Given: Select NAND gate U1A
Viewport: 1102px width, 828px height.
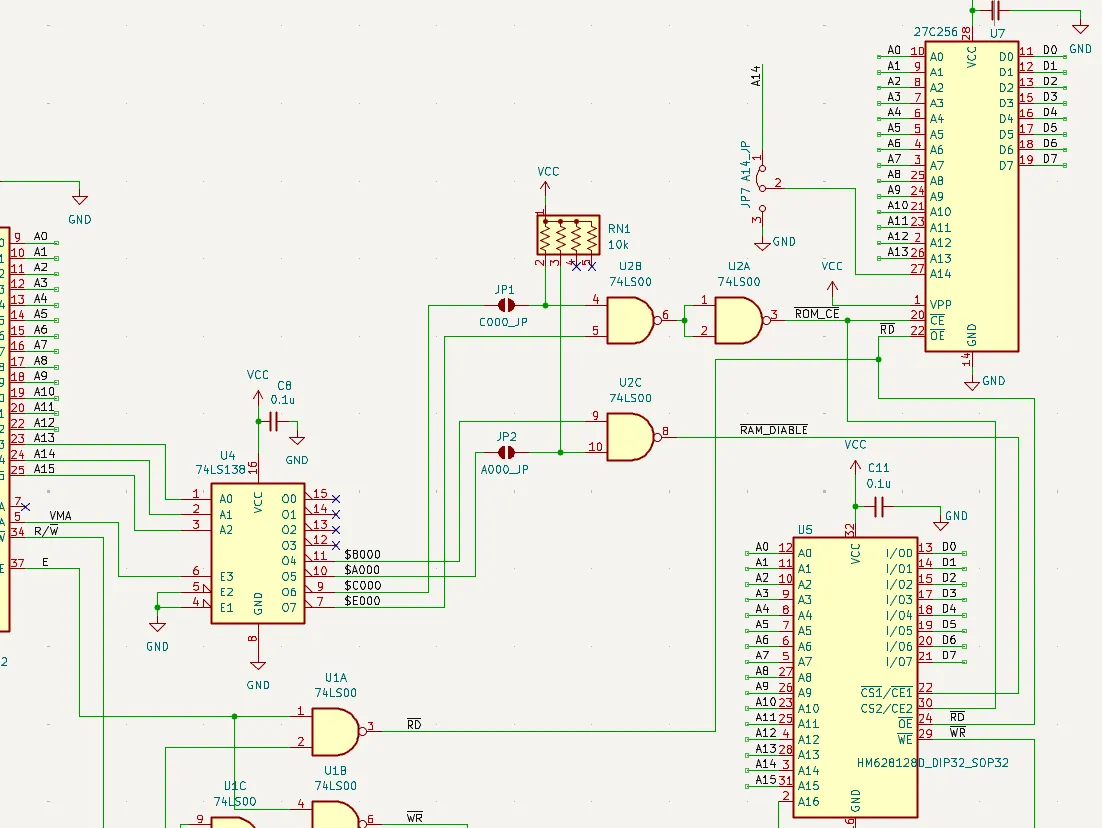Looking at the screenshot, I should [x=337, y=732].
